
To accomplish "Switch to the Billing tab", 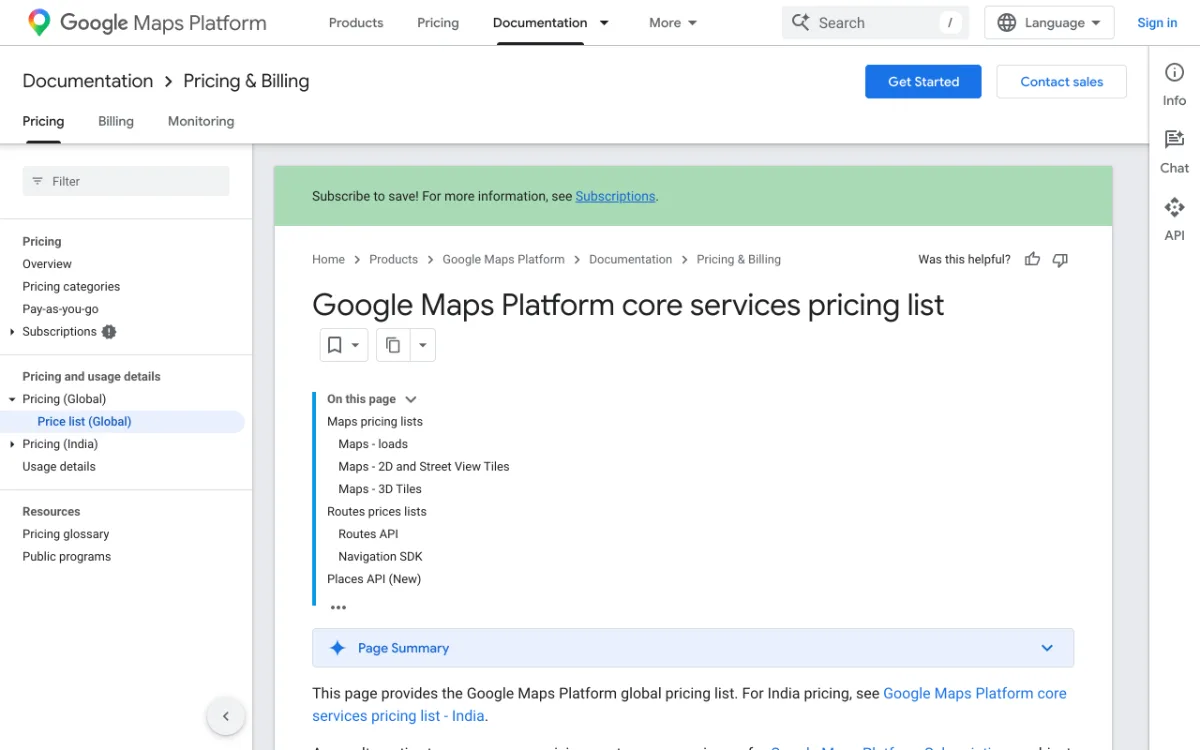I will tap(116, 121).
